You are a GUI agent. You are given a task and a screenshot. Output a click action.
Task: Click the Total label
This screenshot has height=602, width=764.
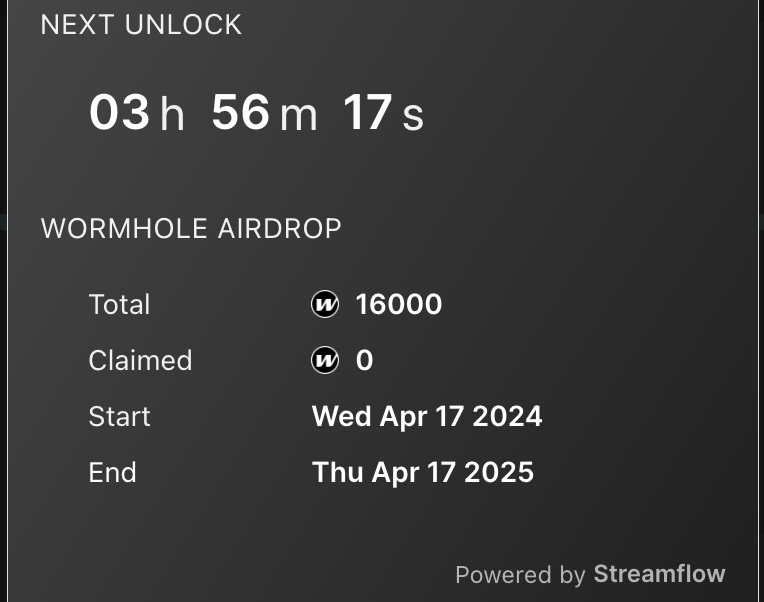point(119,305)
